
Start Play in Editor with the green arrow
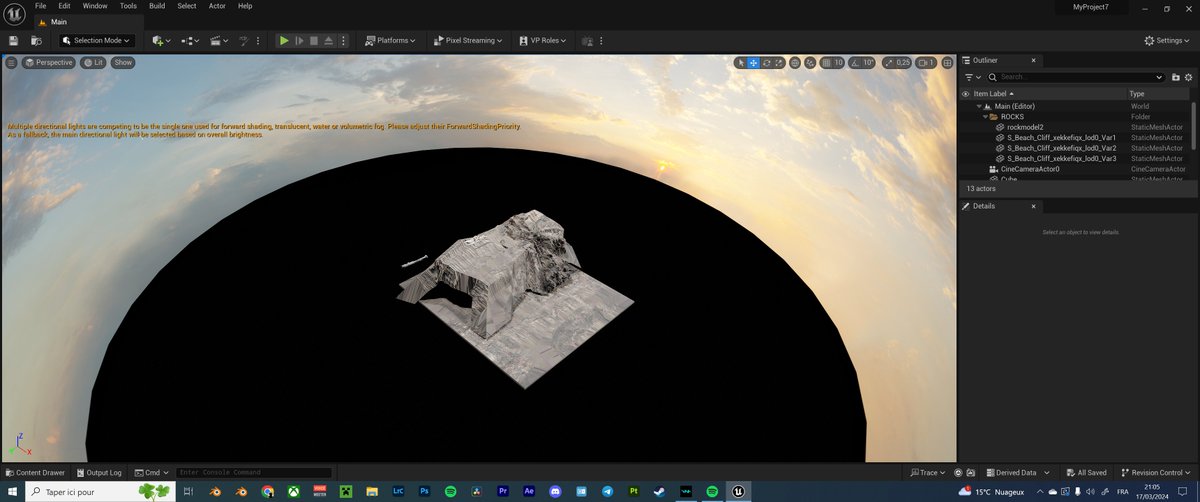(284, 41)
